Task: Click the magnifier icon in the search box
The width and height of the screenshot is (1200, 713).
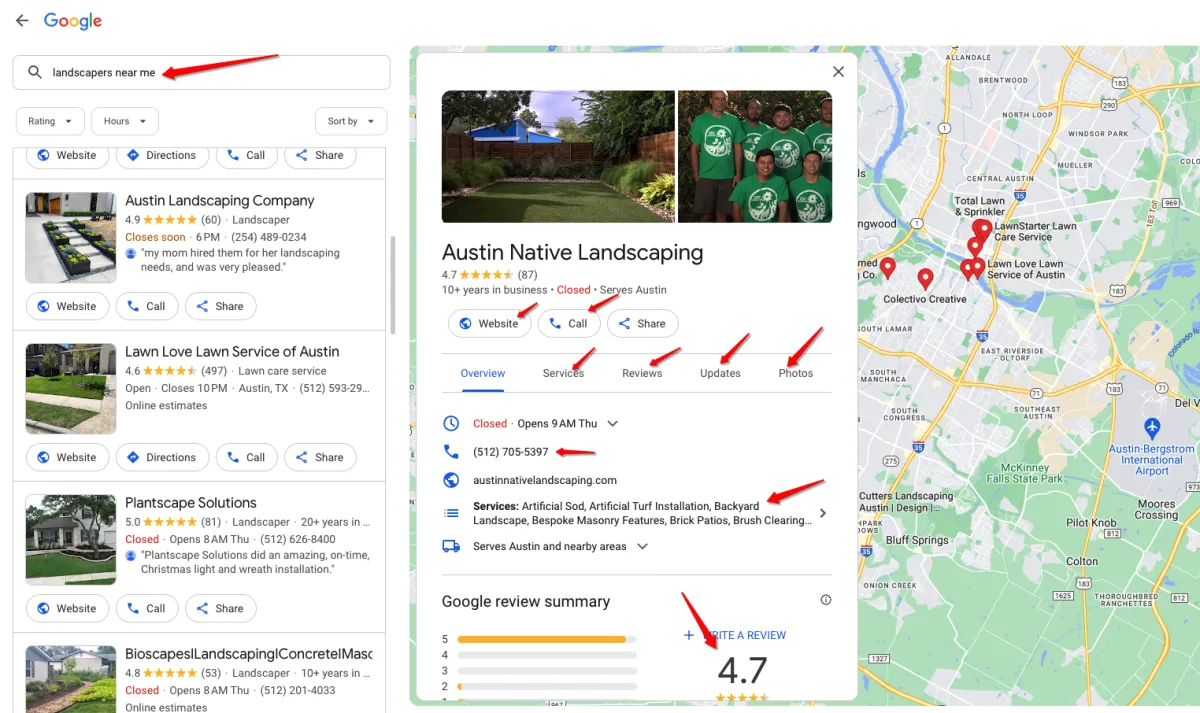Action: point(35,72)
